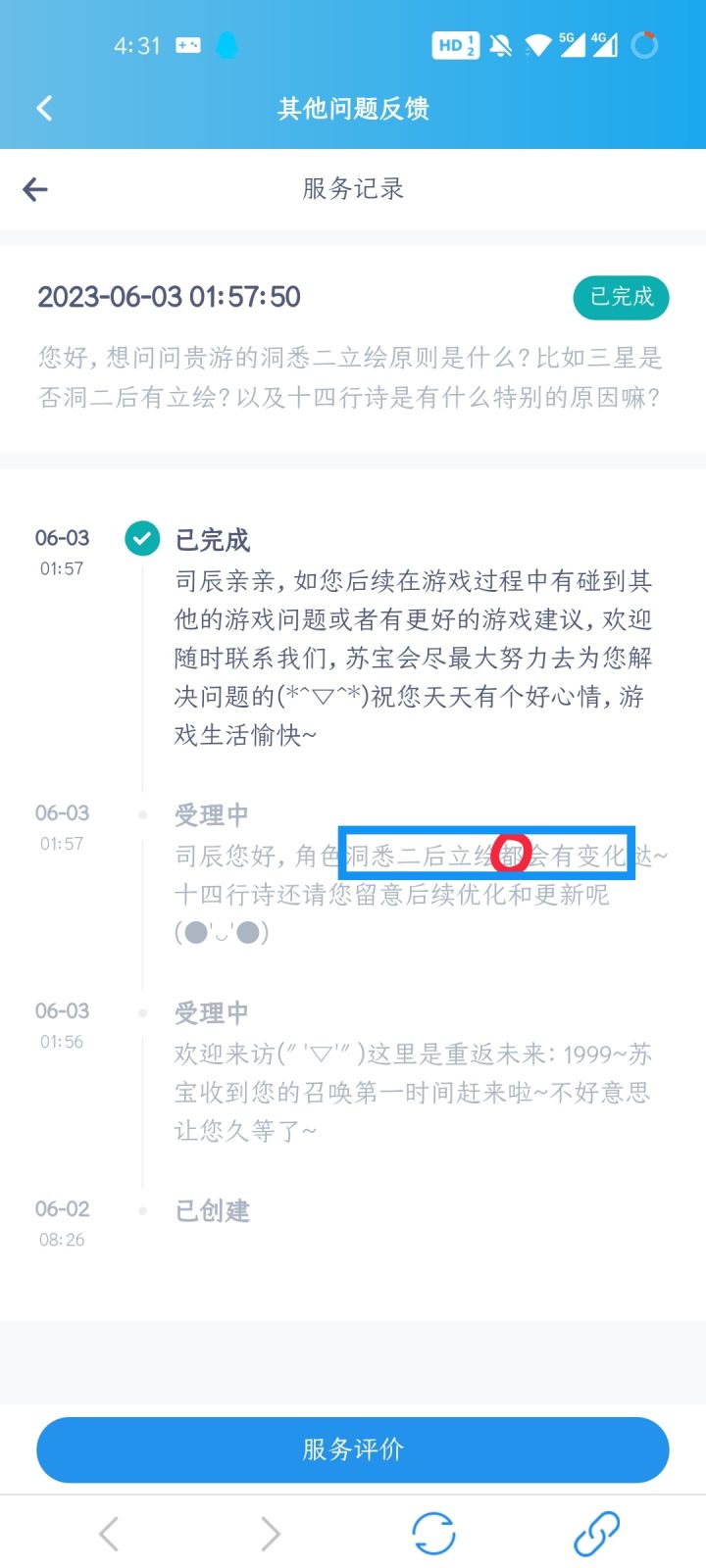
Task: Tap the highlighted 洞悉二后立绘都会有变化 text
Action: coord(486,855)
